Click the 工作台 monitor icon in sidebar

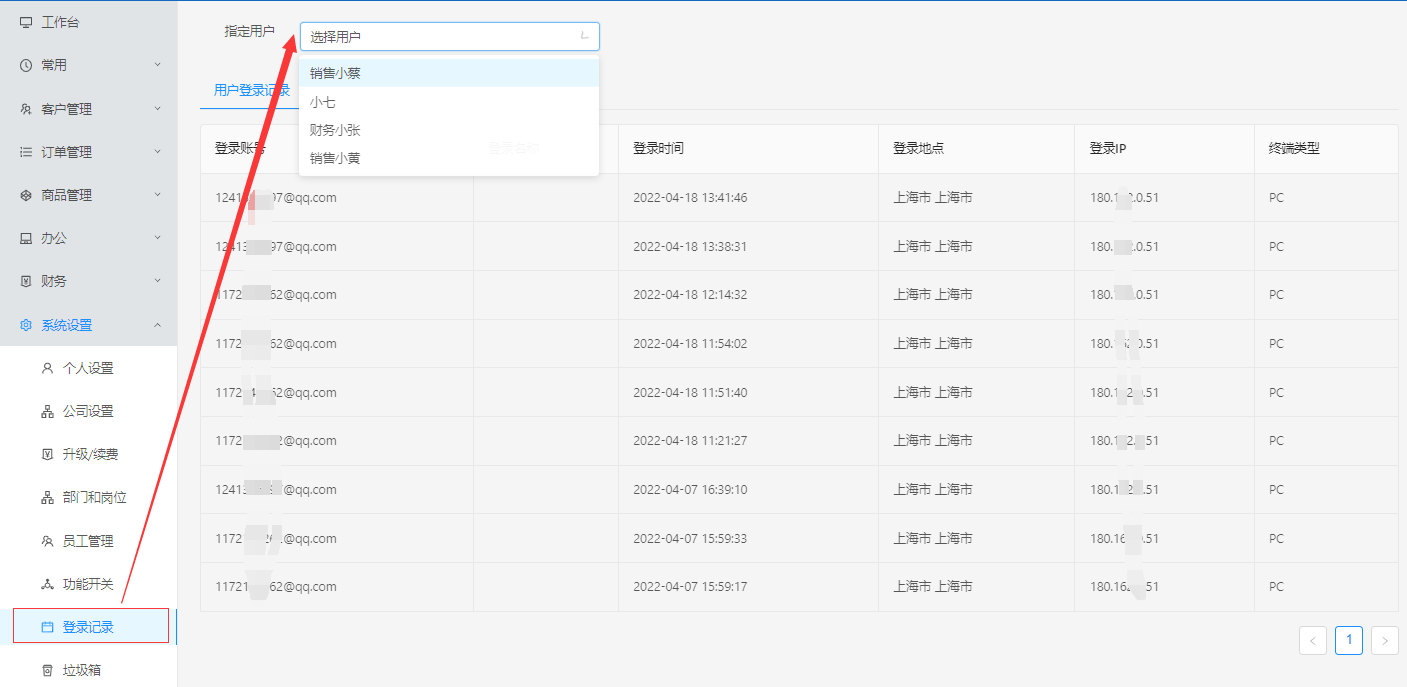[26, 22]
